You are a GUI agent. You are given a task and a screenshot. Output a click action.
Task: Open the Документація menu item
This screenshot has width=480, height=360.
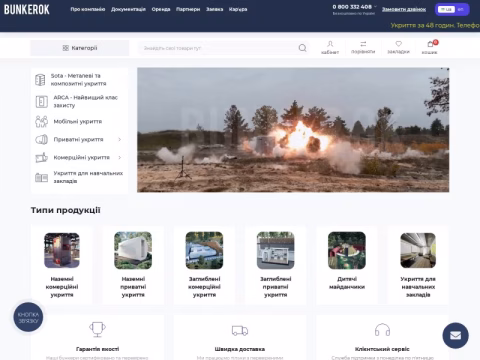pos(128,9)
